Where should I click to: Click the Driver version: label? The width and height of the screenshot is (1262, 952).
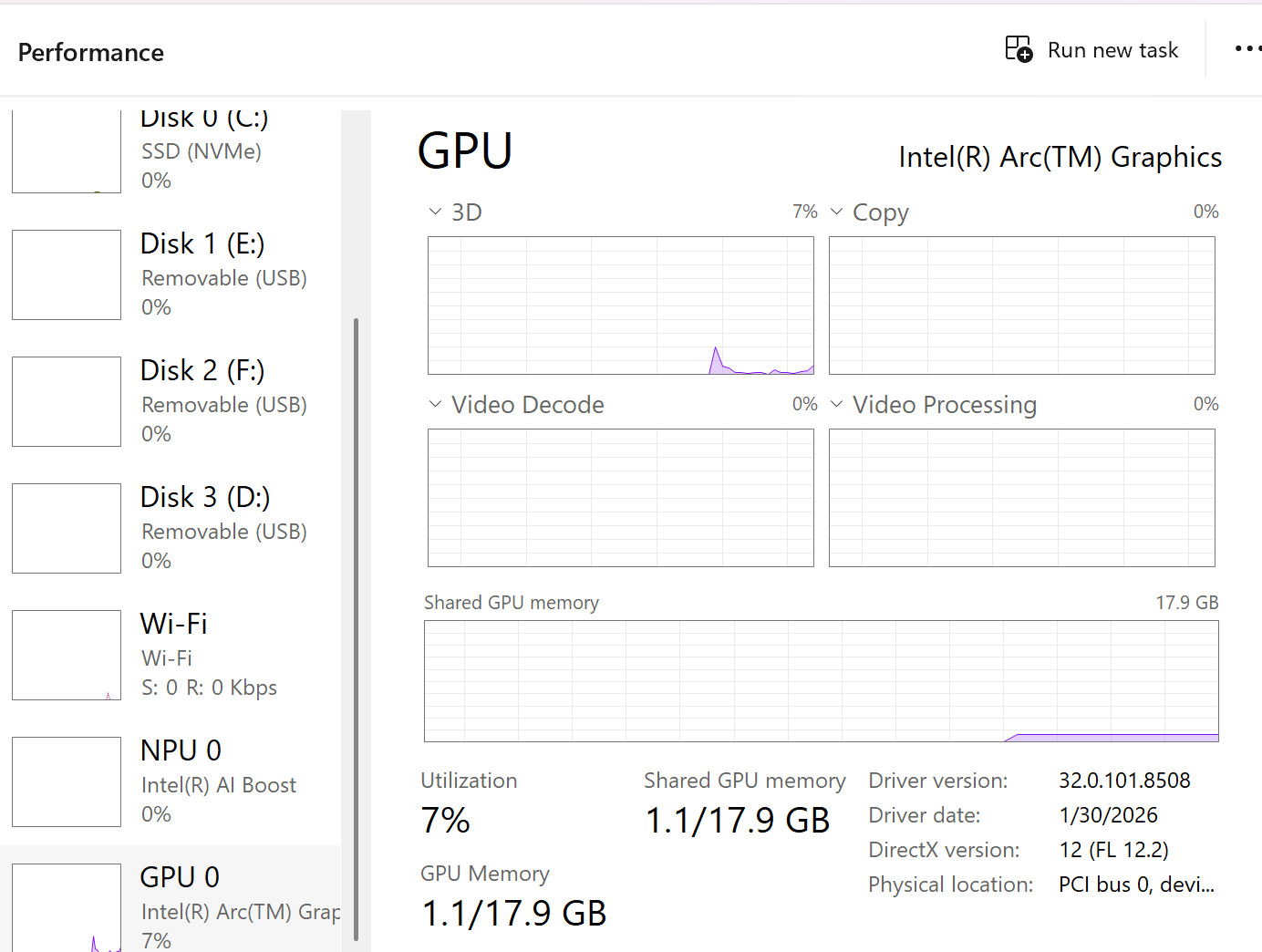tap(938, 781)
